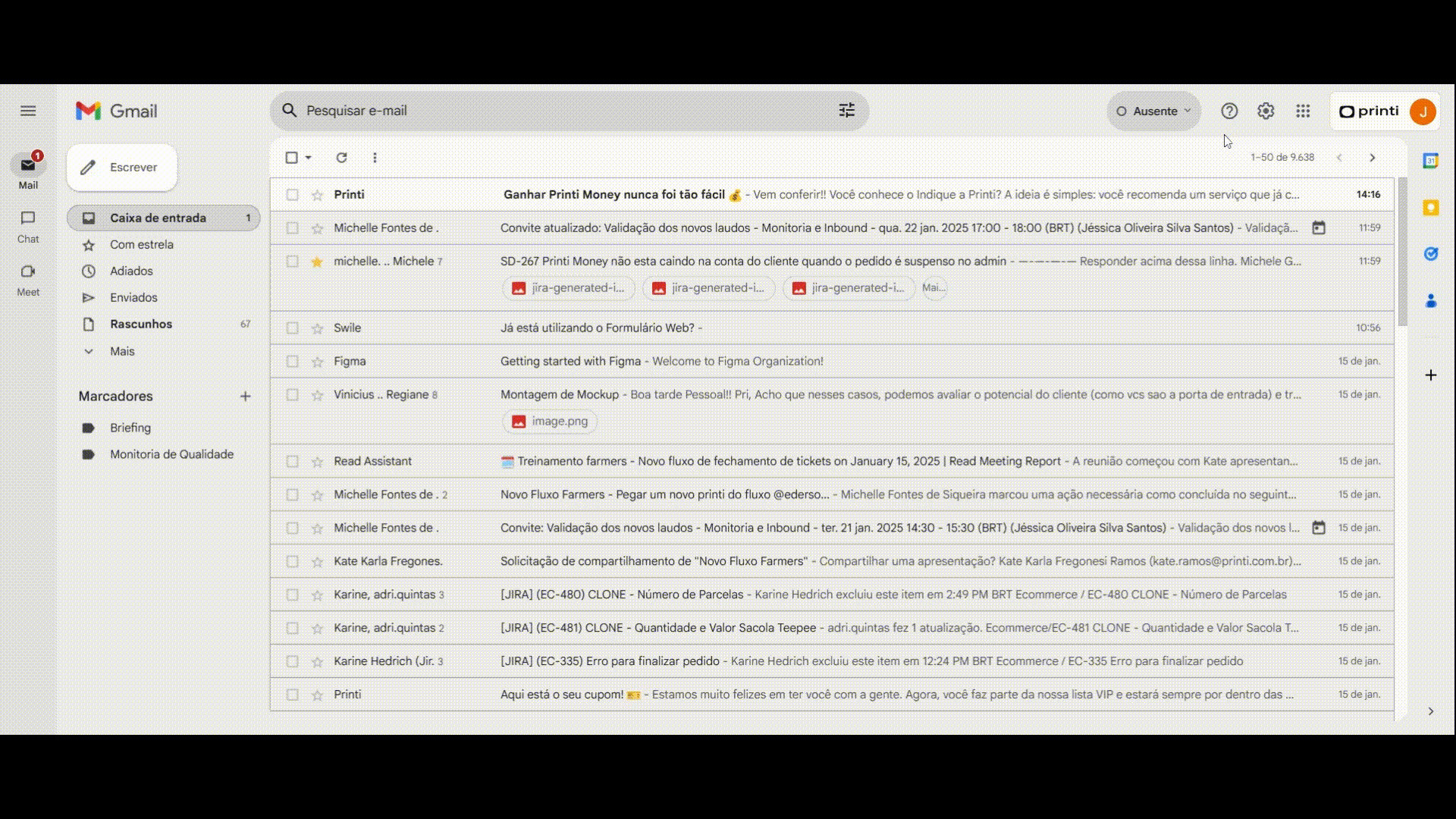1456x819 pixels.
Task: Open select-all checkbox dropdown arrow
Action: (x=309, y=158)
